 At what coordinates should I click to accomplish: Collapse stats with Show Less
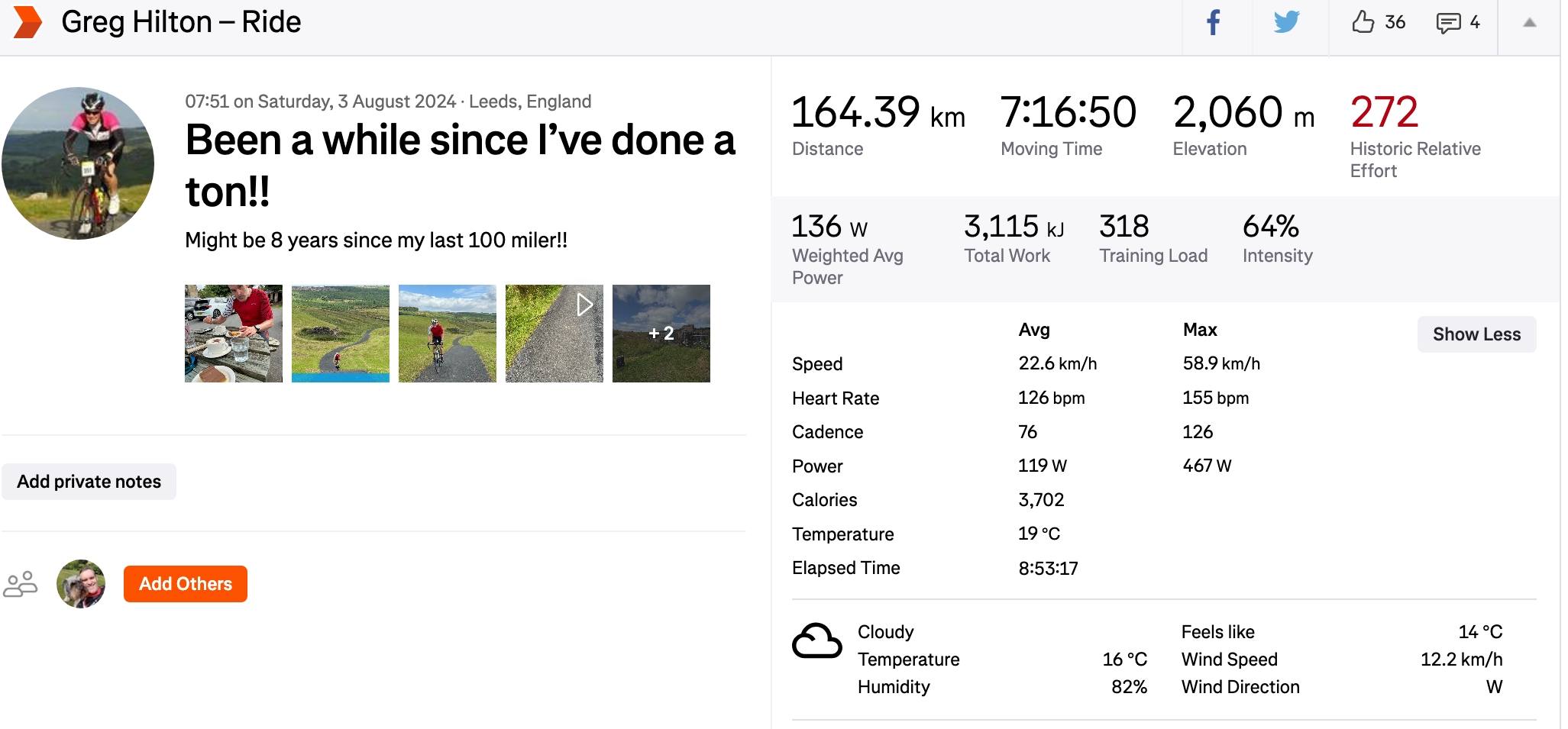1476,334
